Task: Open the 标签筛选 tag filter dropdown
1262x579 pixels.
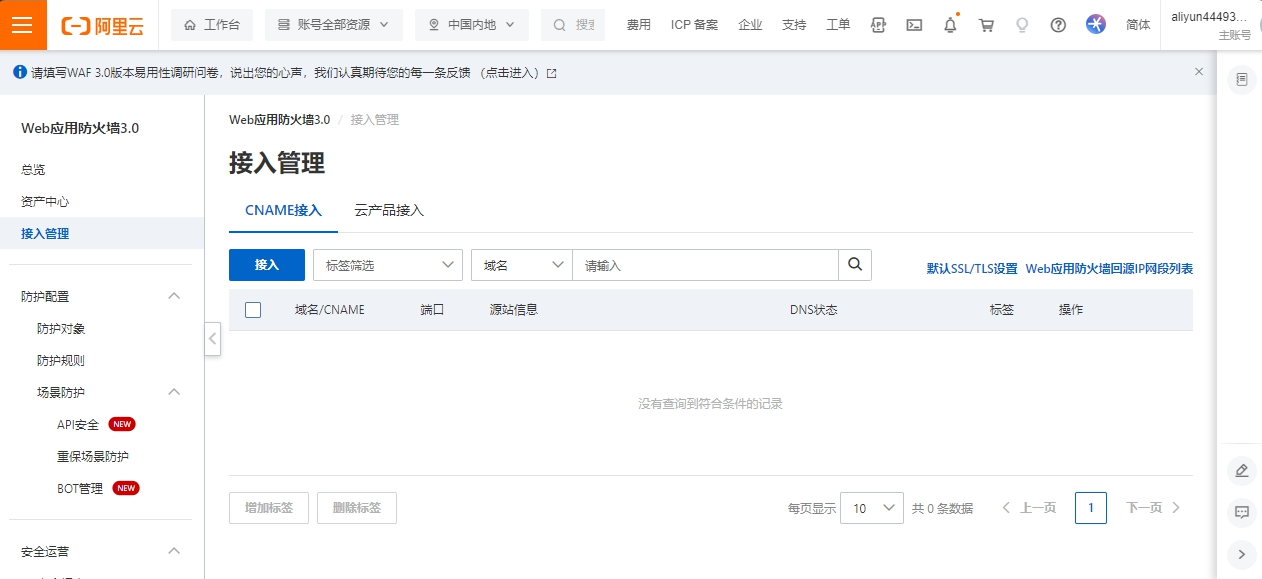Action: 388,265
